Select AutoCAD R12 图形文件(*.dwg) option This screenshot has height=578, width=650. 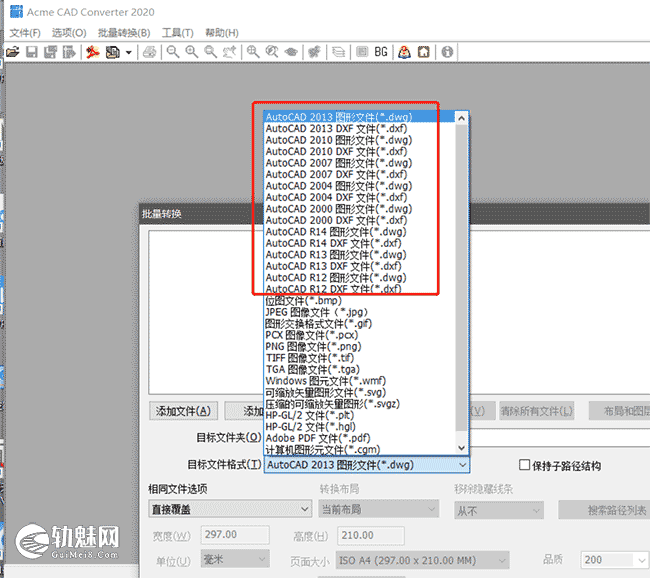[x=359, y=277]
